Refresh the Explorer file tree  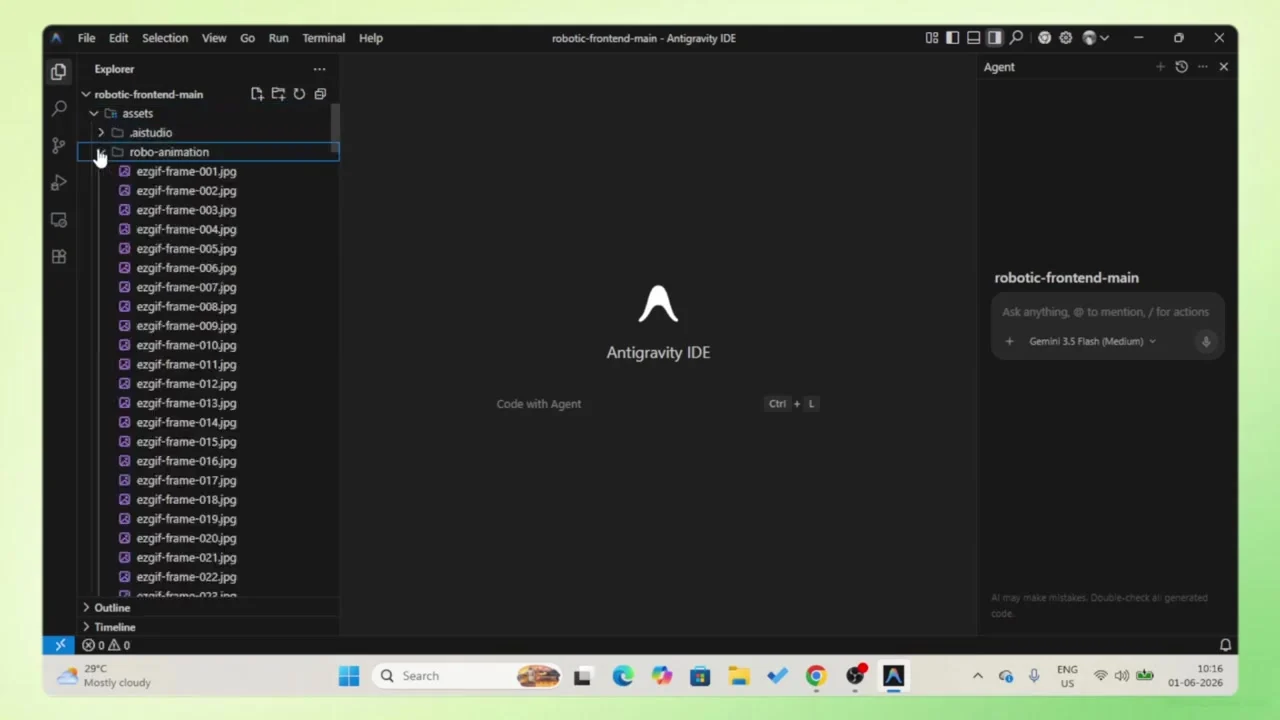click(x=299, y=94)
